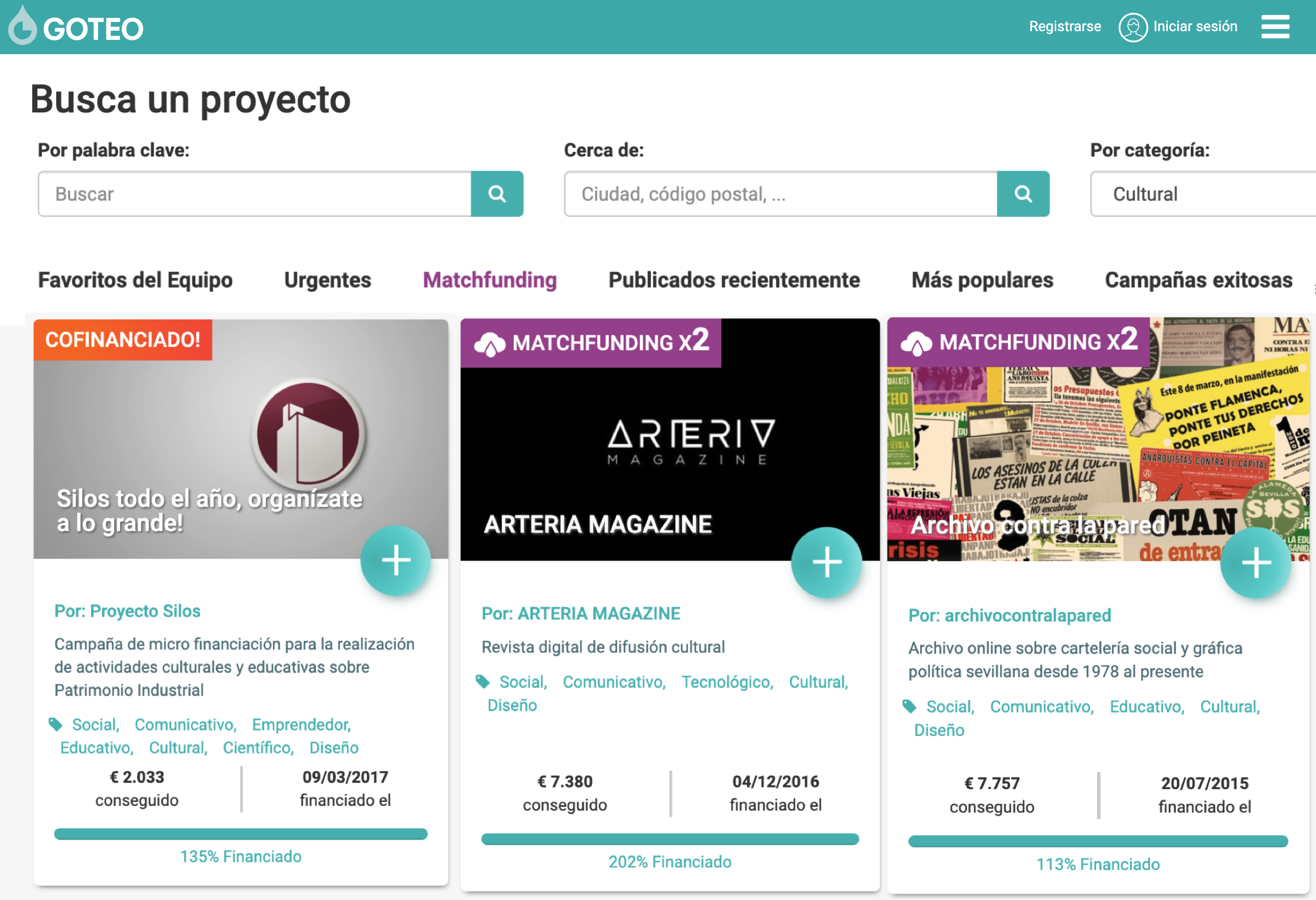Select the Favoritos del Equipo tab
Screen dimensions: 1316x900
click(x=135, y=280)
